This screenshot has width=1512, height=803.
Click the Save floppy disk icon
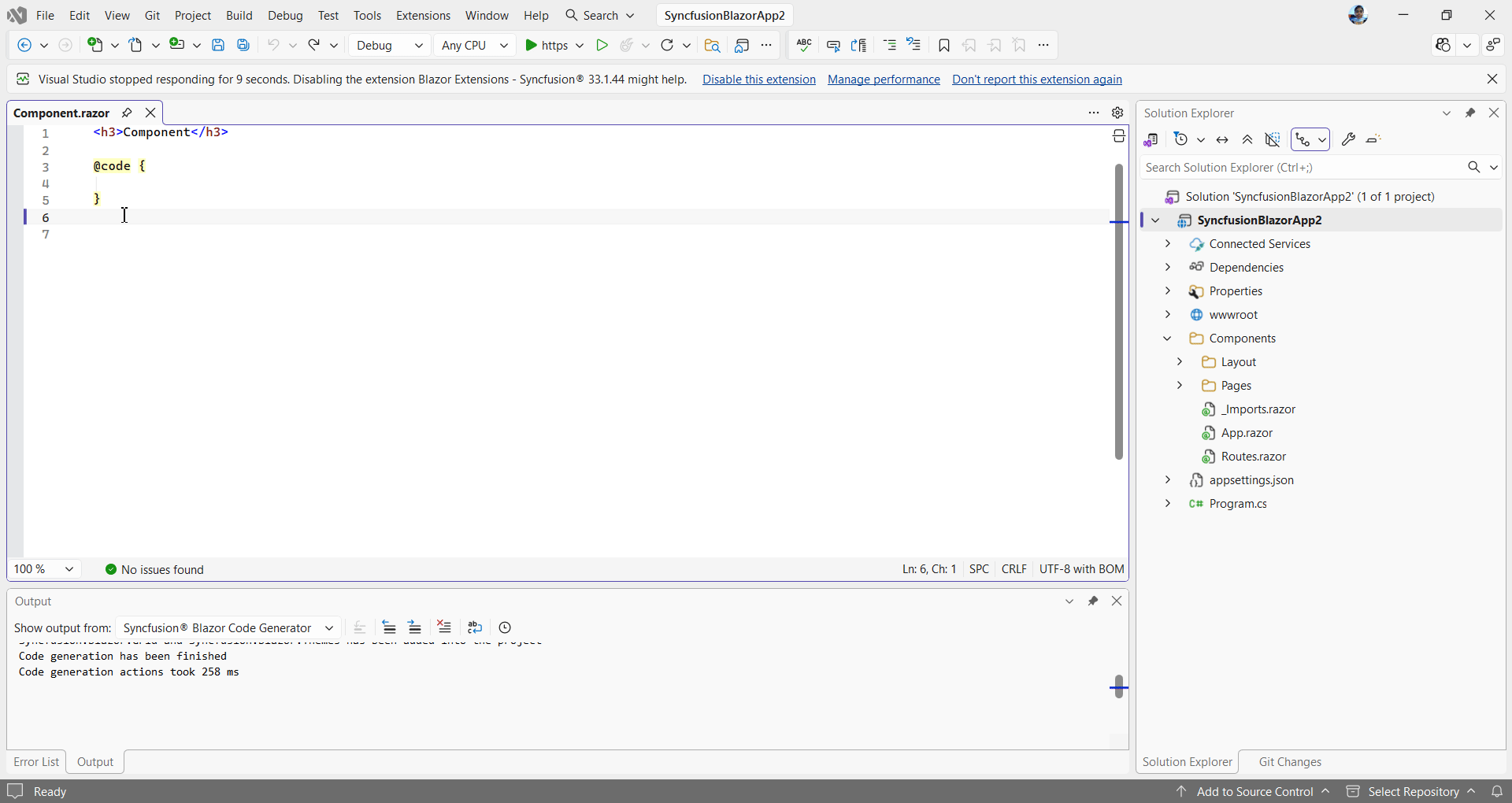tap(218, 46)
